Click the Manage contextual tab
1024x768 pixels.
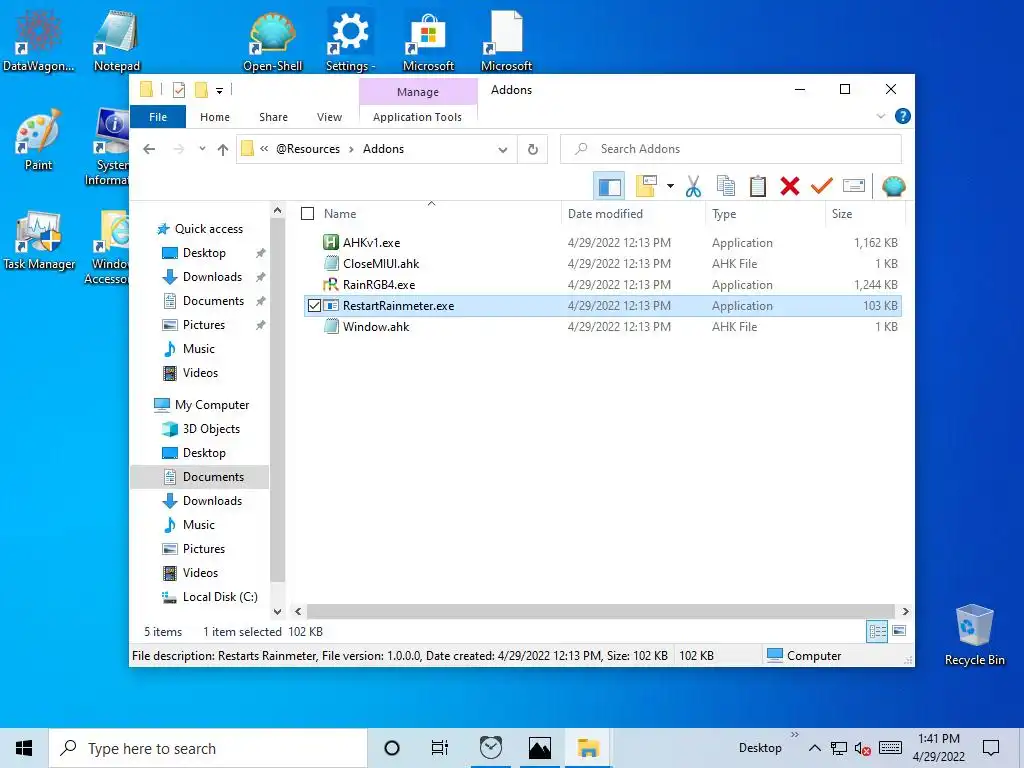tap(418, 92)
